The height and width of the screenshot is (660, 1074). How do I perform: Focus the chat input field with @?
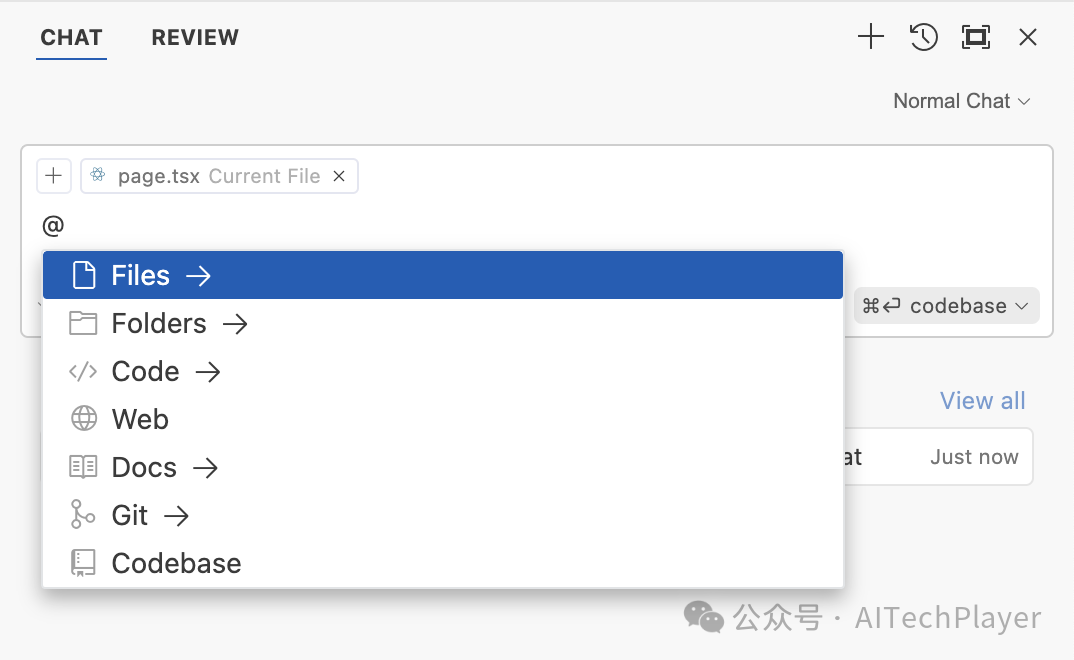coord(400,226)
